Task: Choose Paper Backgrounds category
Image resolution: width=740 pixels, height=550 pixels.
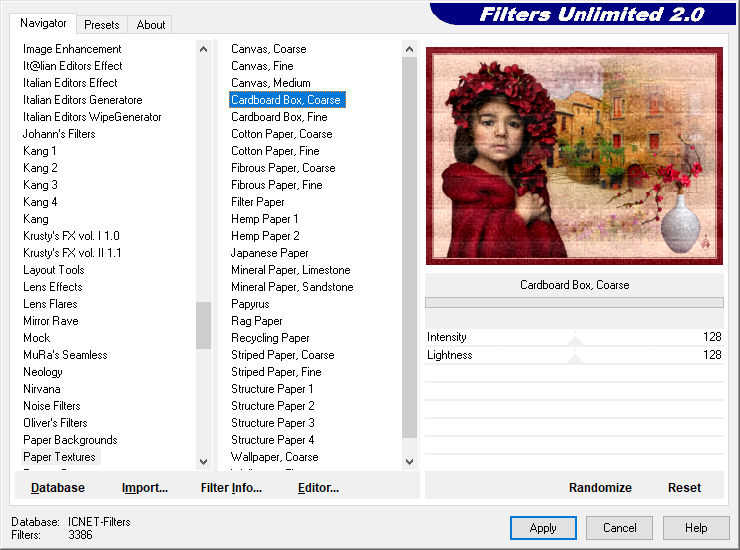Action: (x=70, y=440)
